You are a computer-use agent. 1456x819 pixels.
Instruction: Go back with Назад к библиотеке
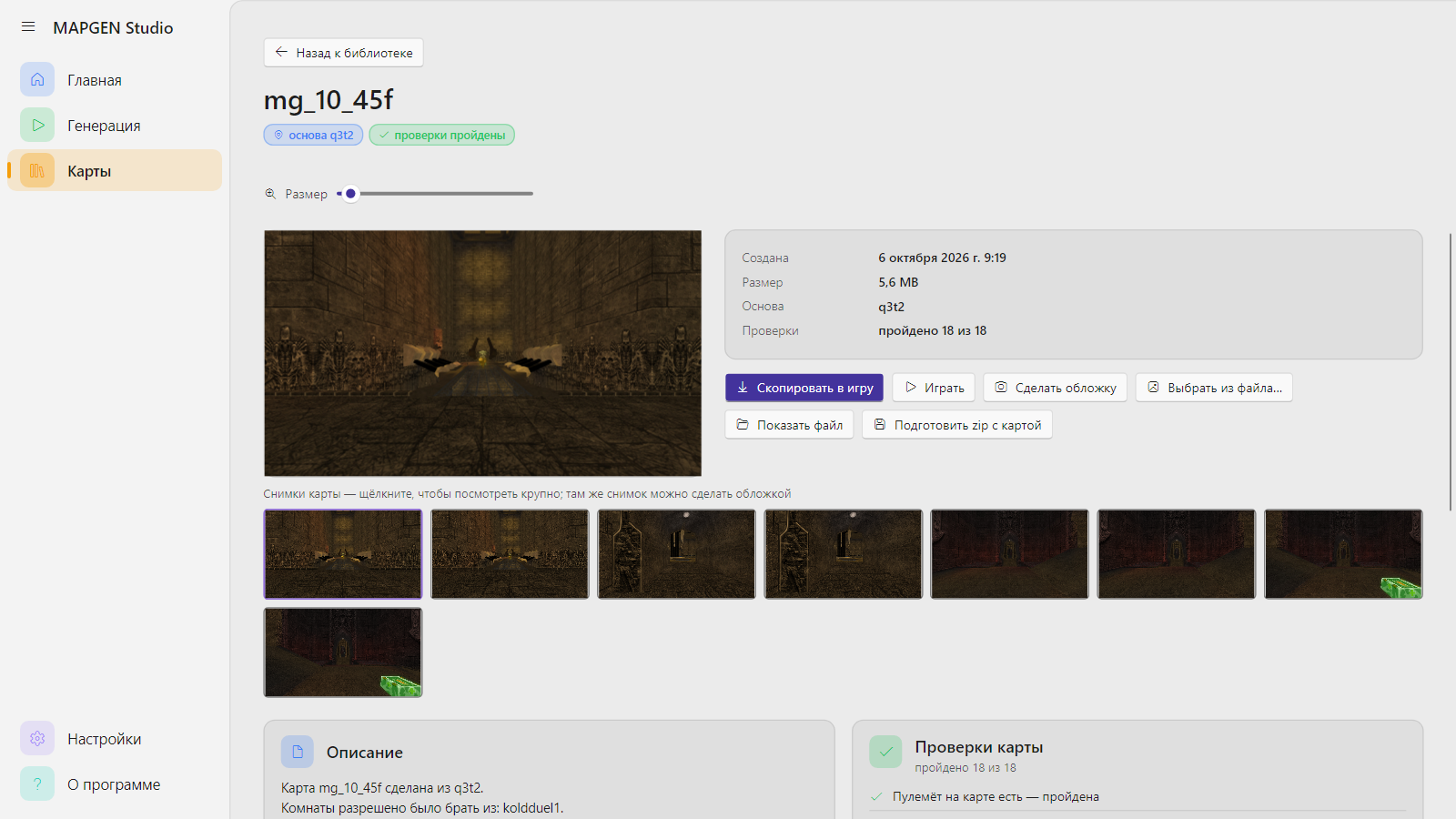point(344,53)
